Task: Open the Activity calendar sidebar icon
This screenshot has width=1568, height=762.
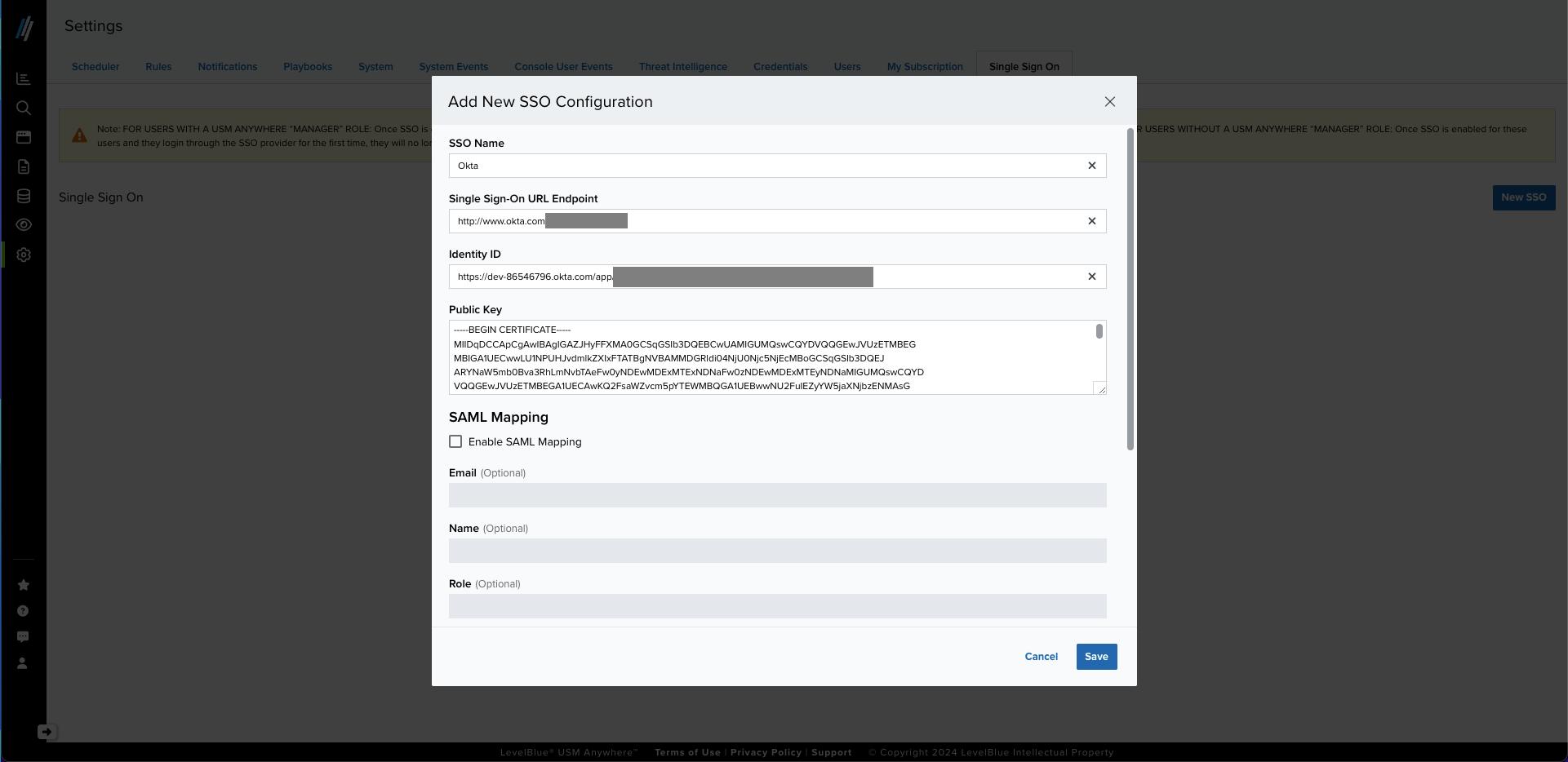Action: coord(24,137)
